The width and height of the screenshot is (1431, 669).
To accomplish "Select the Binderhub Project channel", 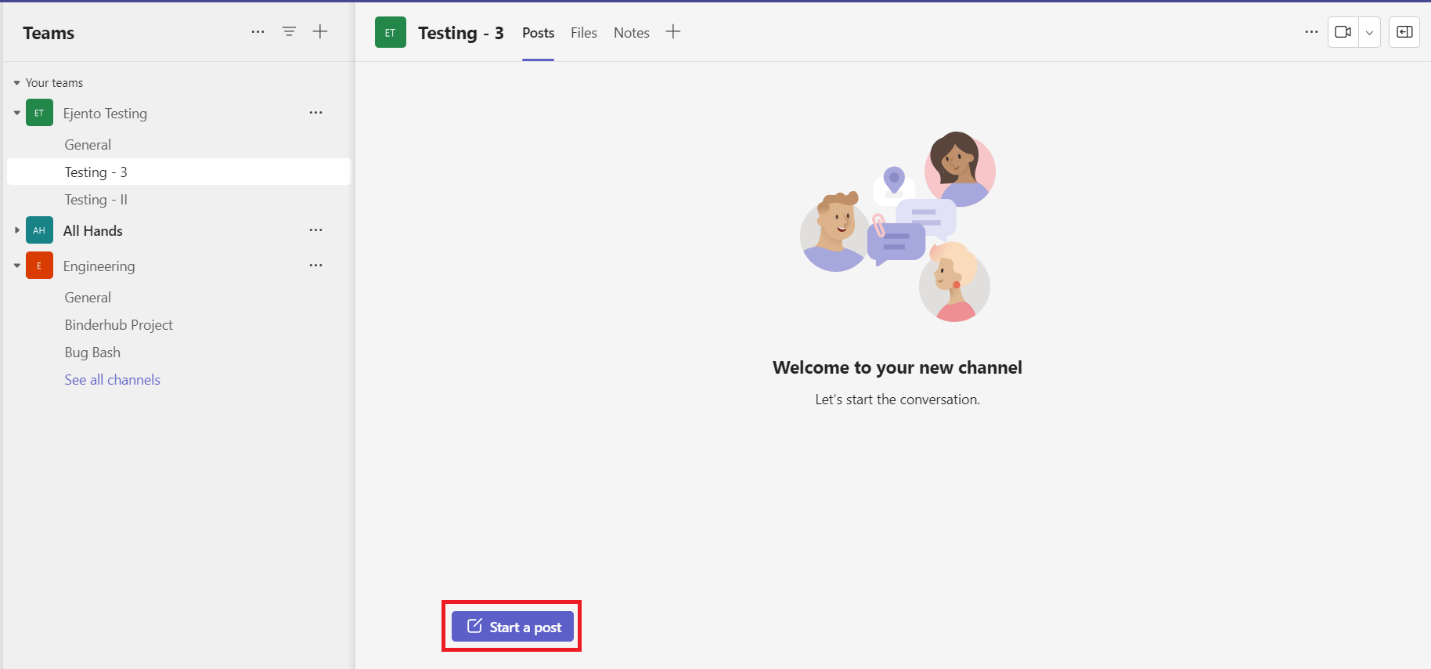I will click(x=118, y=325).
